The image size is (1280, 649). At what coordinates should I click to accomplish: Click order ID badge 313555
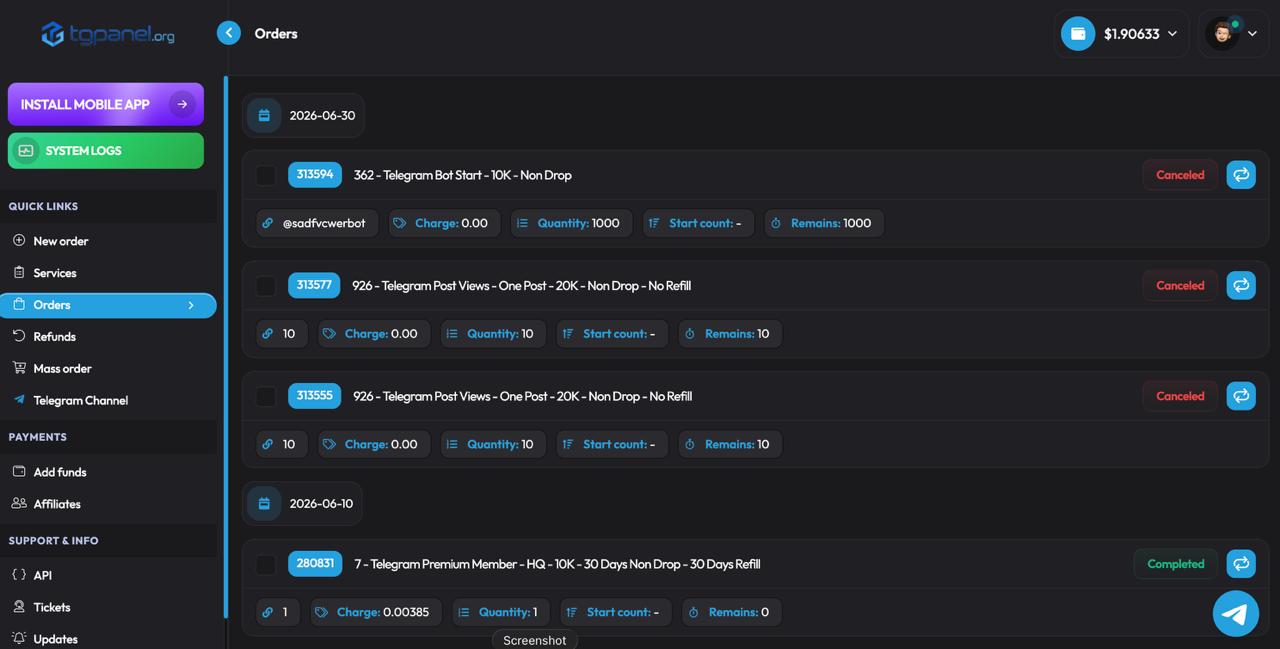314,395
